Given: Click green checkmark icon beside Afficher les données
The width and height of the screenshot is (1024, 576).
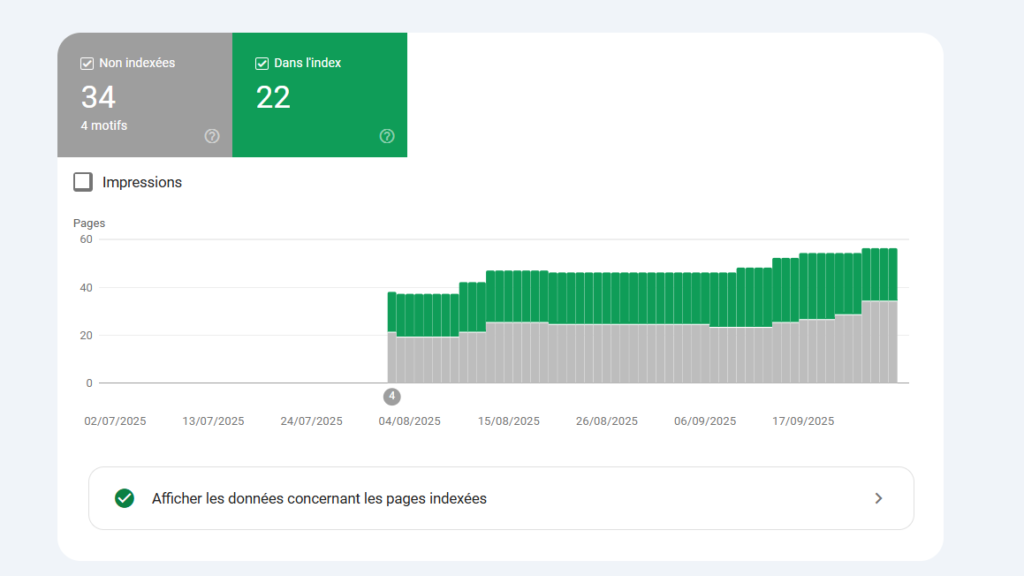Looking at the screenshot, I should (x=124, y=498).
